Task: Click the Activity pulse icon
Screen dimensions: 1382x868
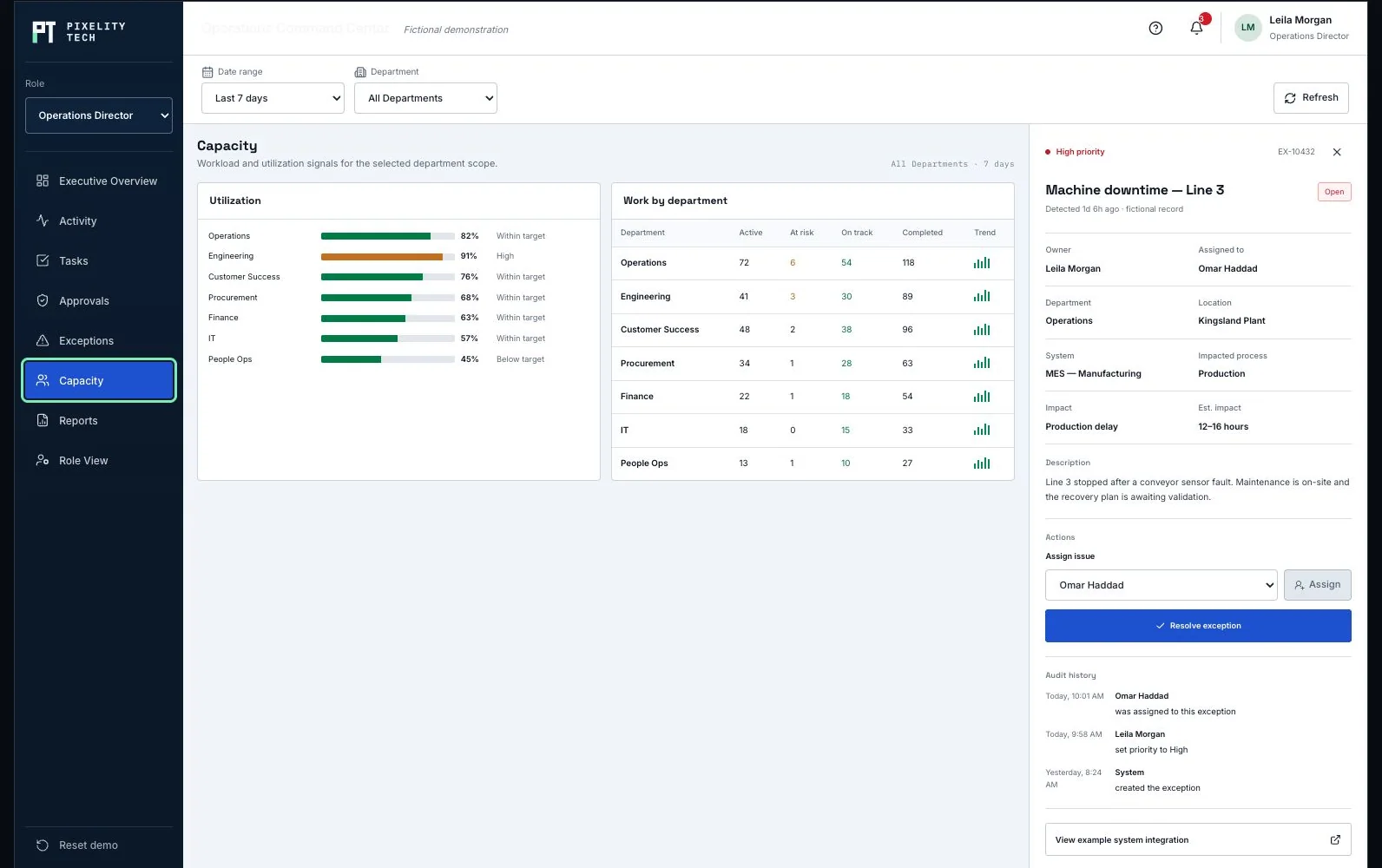Action: [x=43, y=220]
